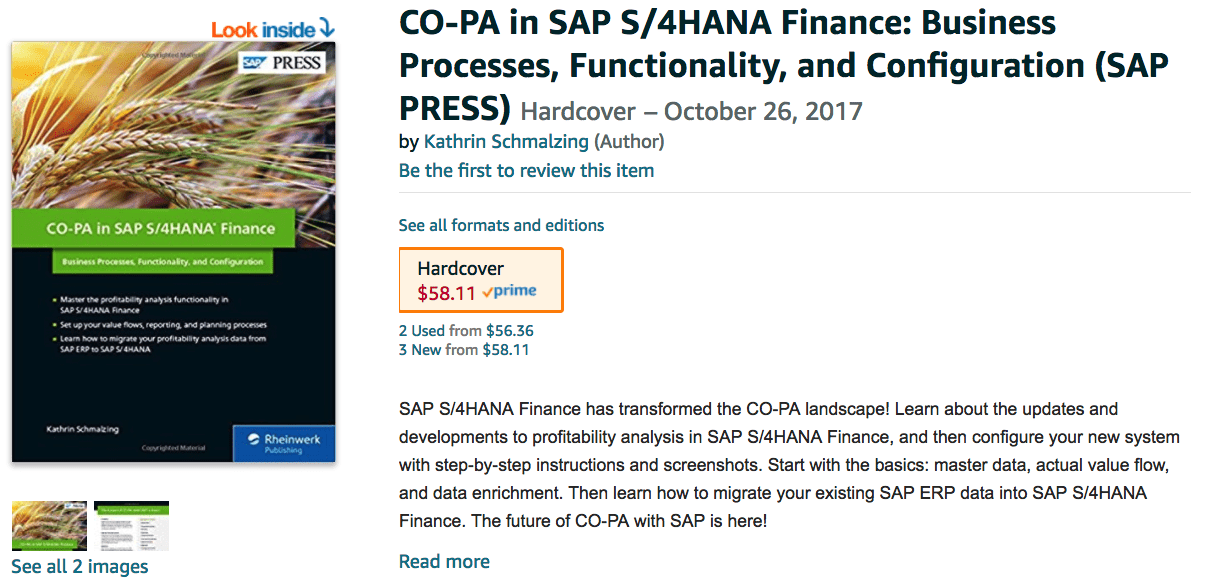
Task: Click the orange Look inside label
Action: pos(263,30)
